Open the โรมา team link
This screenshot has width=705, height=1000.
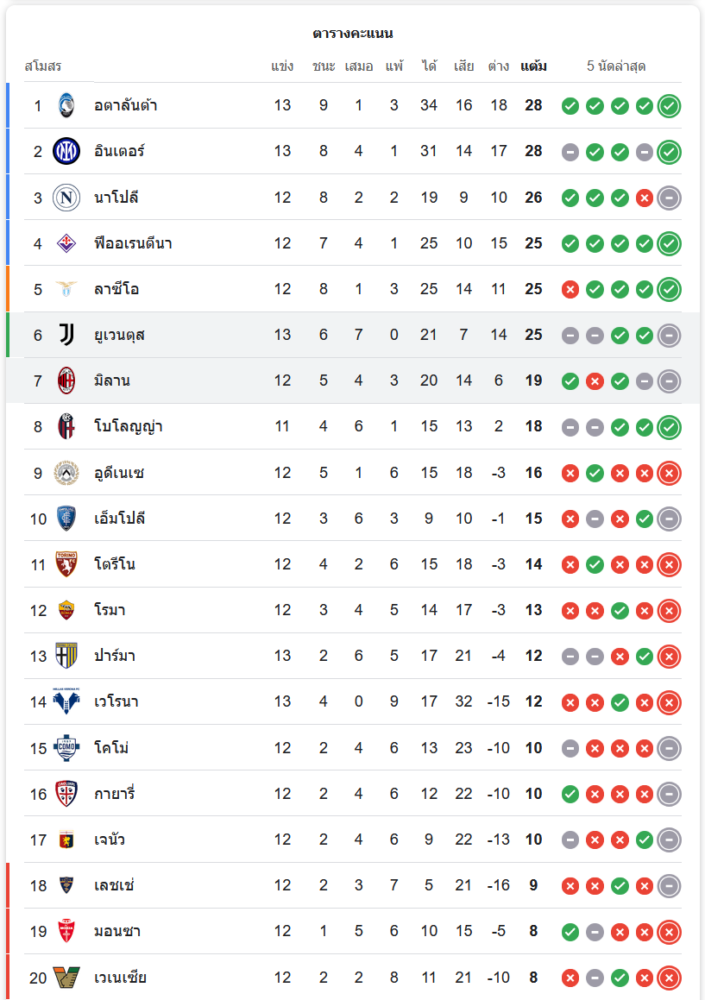(x=110, y=610)
